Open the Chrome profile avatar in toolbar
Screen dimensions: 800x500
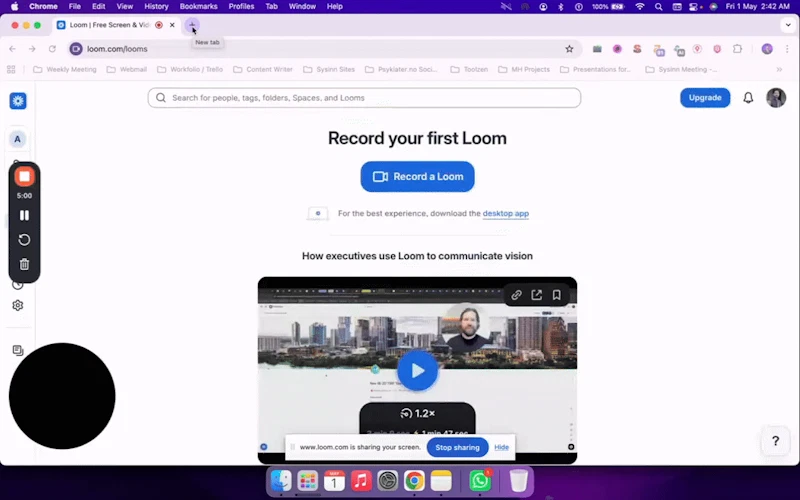tap(767, 49)
